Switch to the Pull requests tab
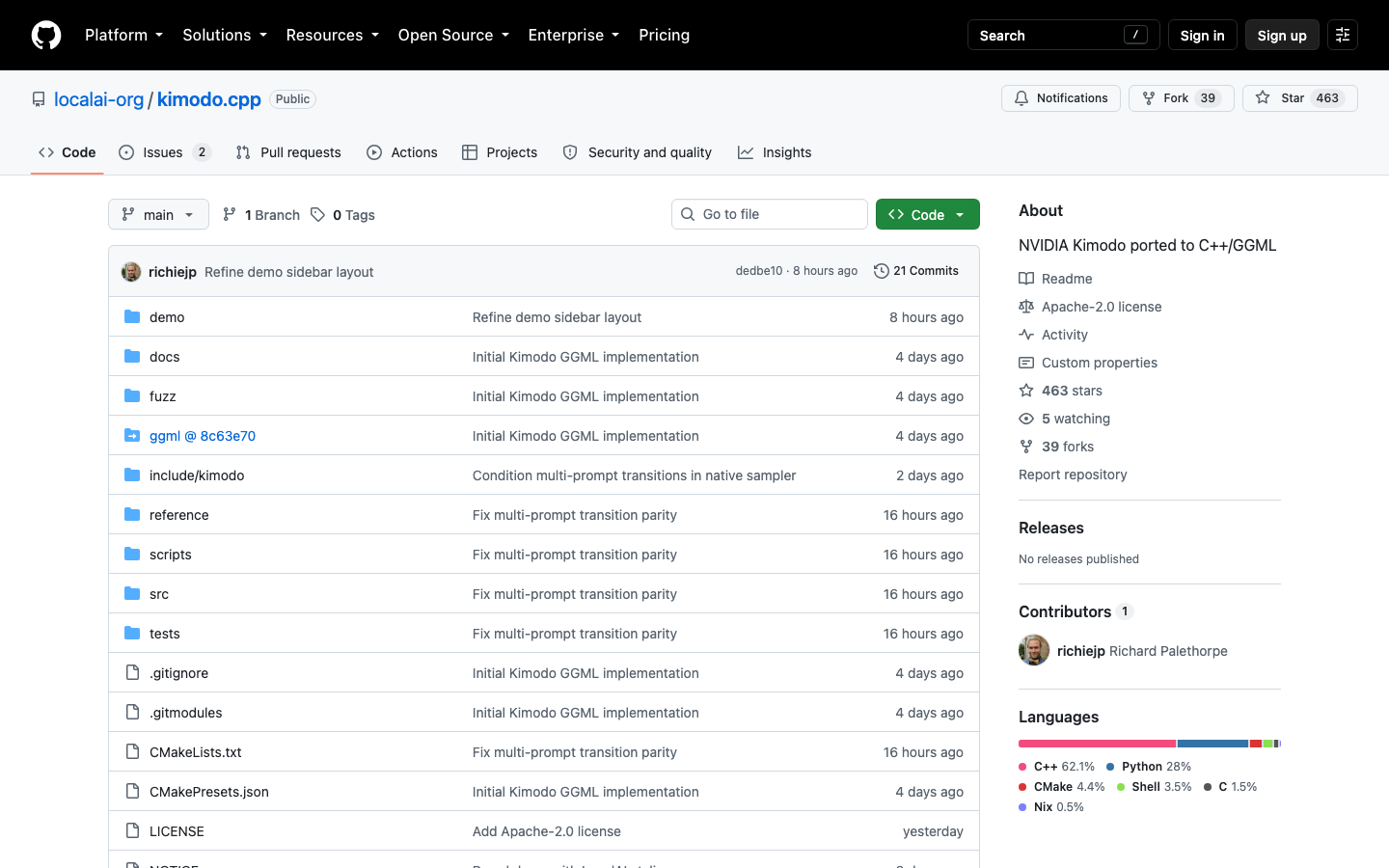 [288, 152]
